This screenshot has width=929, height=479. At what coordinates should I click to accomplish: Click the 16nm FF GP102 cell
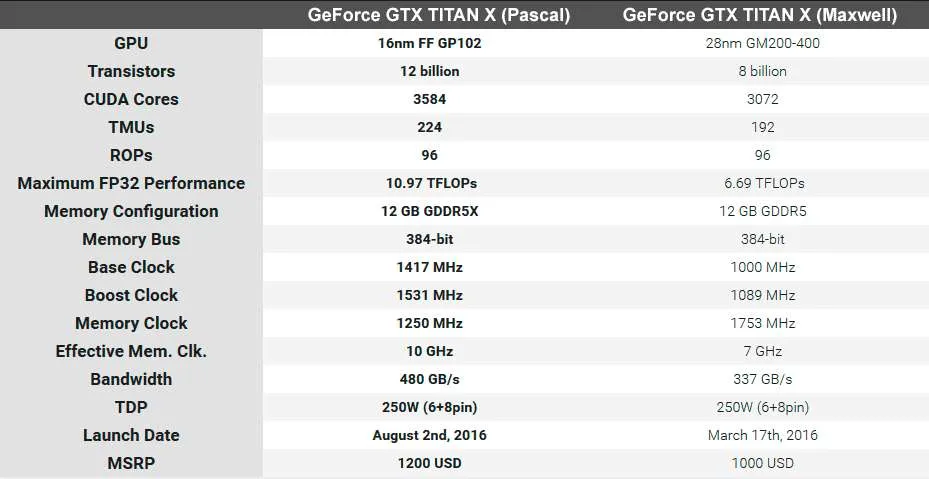click(430, 43)
